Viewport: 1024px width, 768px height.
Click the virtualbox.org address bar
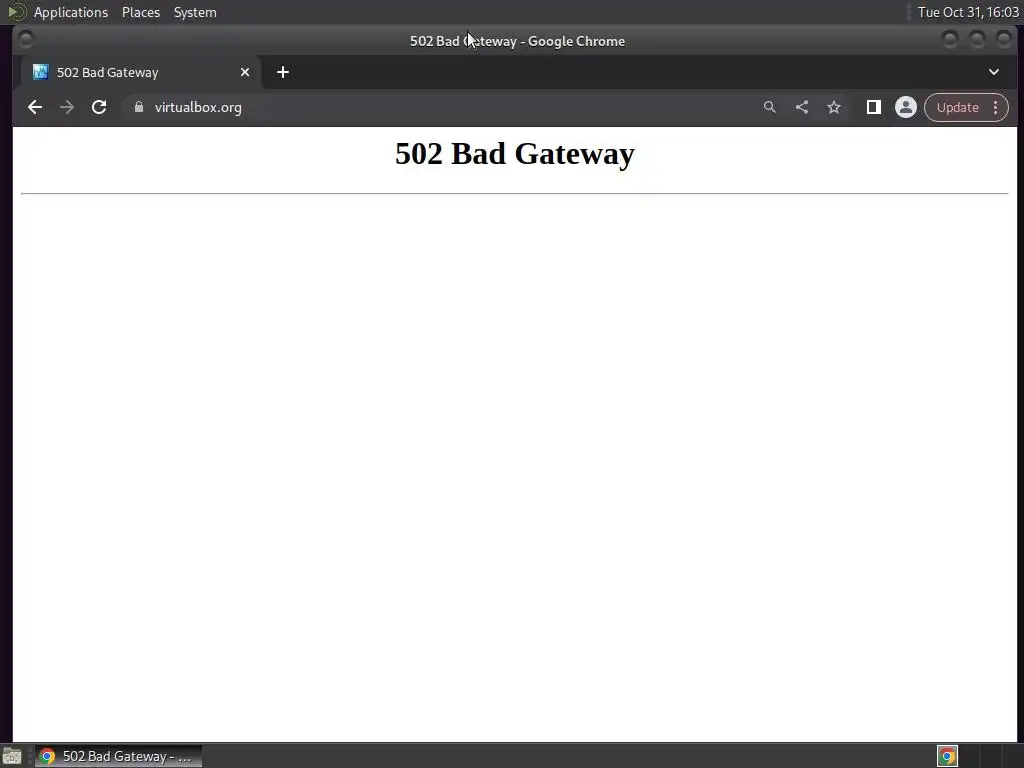(438, 107)
